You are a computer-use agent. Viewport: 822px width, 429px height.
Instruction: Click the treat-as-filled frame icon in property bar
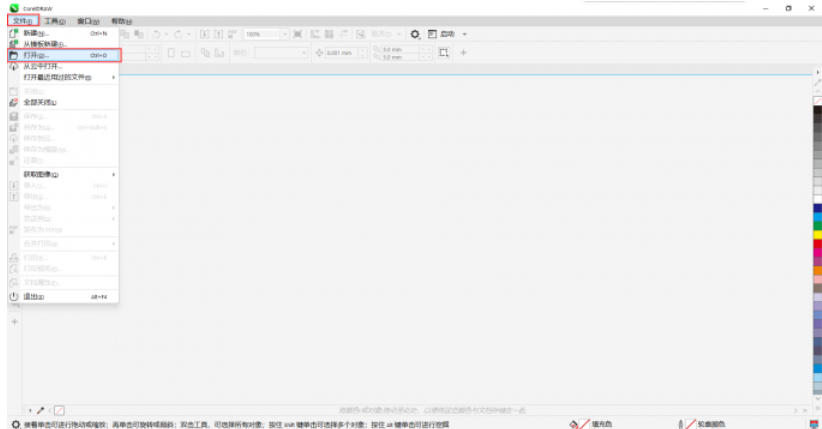pos(444,52)
